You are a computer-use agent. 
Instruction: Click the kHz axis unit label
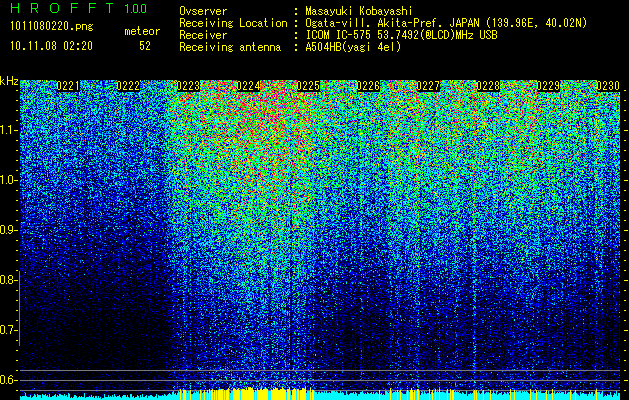[x=9, y=81]
